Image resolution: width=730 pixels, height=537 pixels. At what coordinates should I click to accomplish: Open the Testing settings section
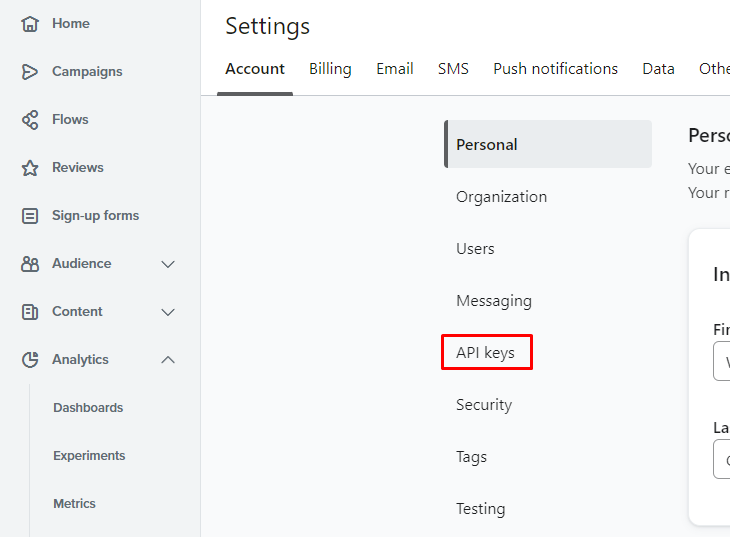coord(480,509)
